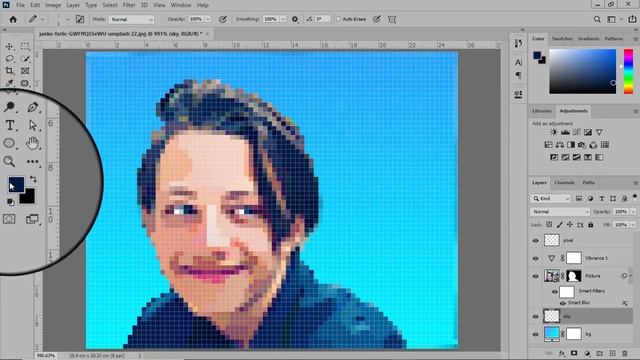Click the layer style fx button
The width and height of the screenshot is (640, 360).
pyautogui.click(x=562, y=353)
